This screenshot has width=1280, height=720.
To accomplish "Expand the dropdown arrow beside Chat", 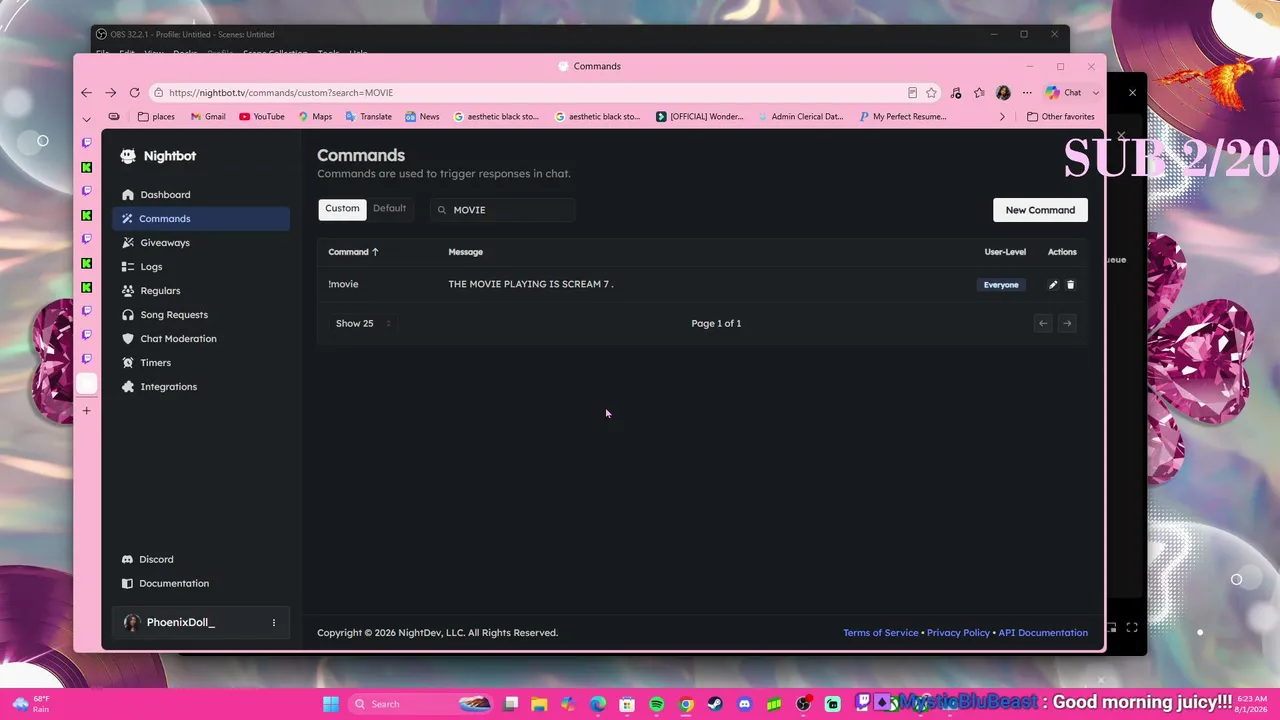I will click(x=1096, y=93).
